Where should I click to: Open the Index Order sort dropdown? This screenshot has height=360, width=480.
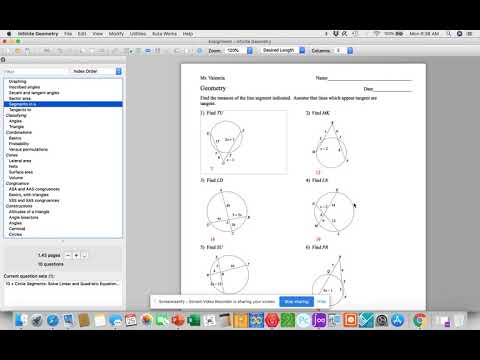pyautogui.click(x=96, y=71)
